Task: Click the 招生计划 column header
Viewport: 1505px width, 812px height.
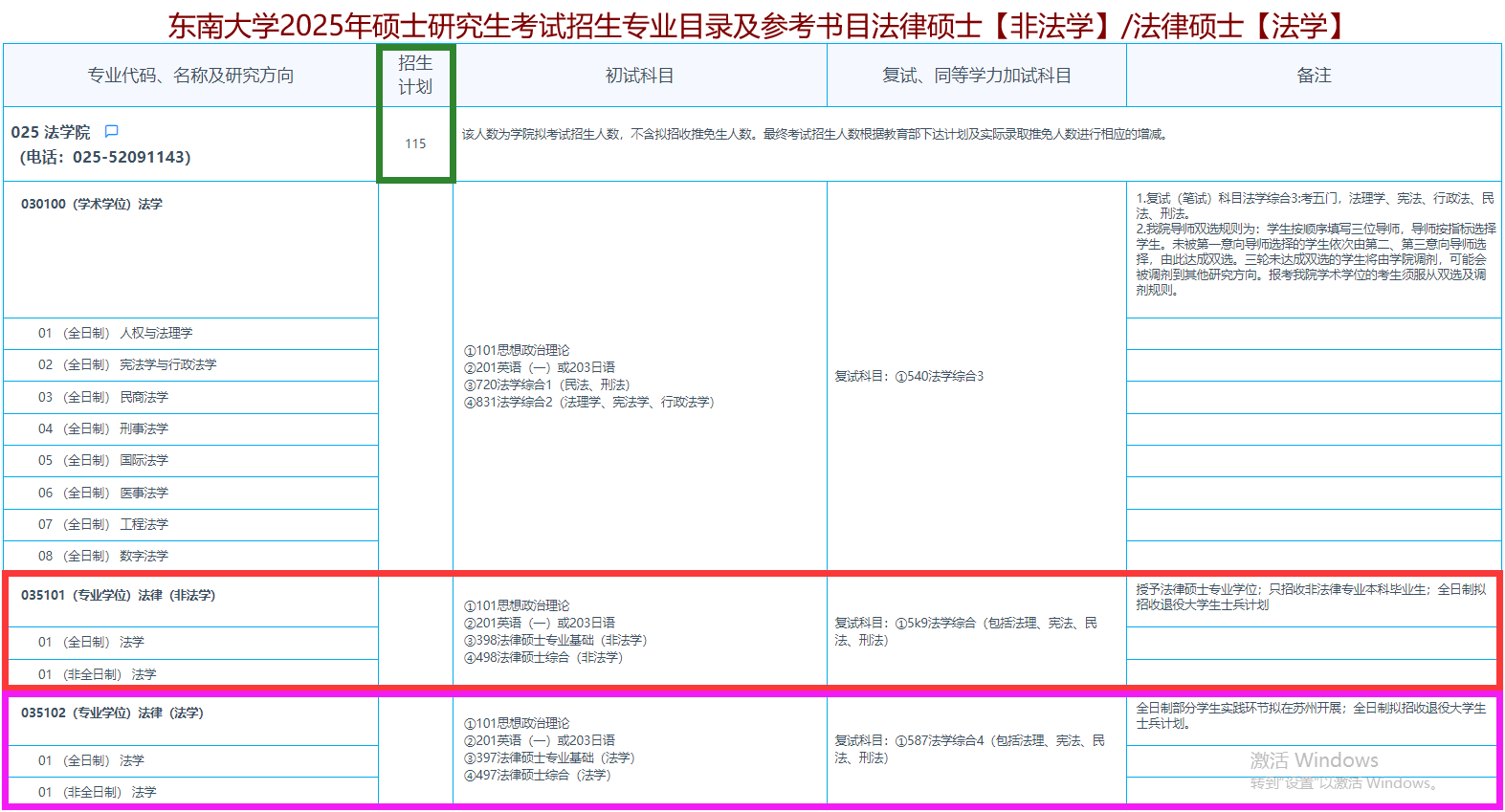Action: tap(415, 75)
